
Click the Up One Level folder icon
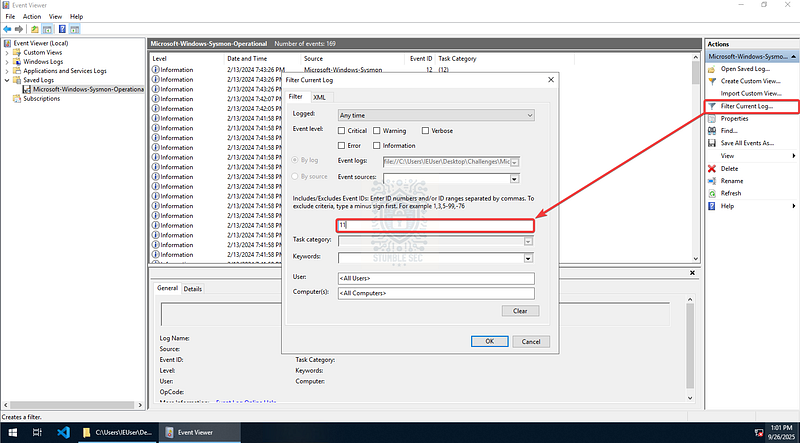(x=34, y=29)
